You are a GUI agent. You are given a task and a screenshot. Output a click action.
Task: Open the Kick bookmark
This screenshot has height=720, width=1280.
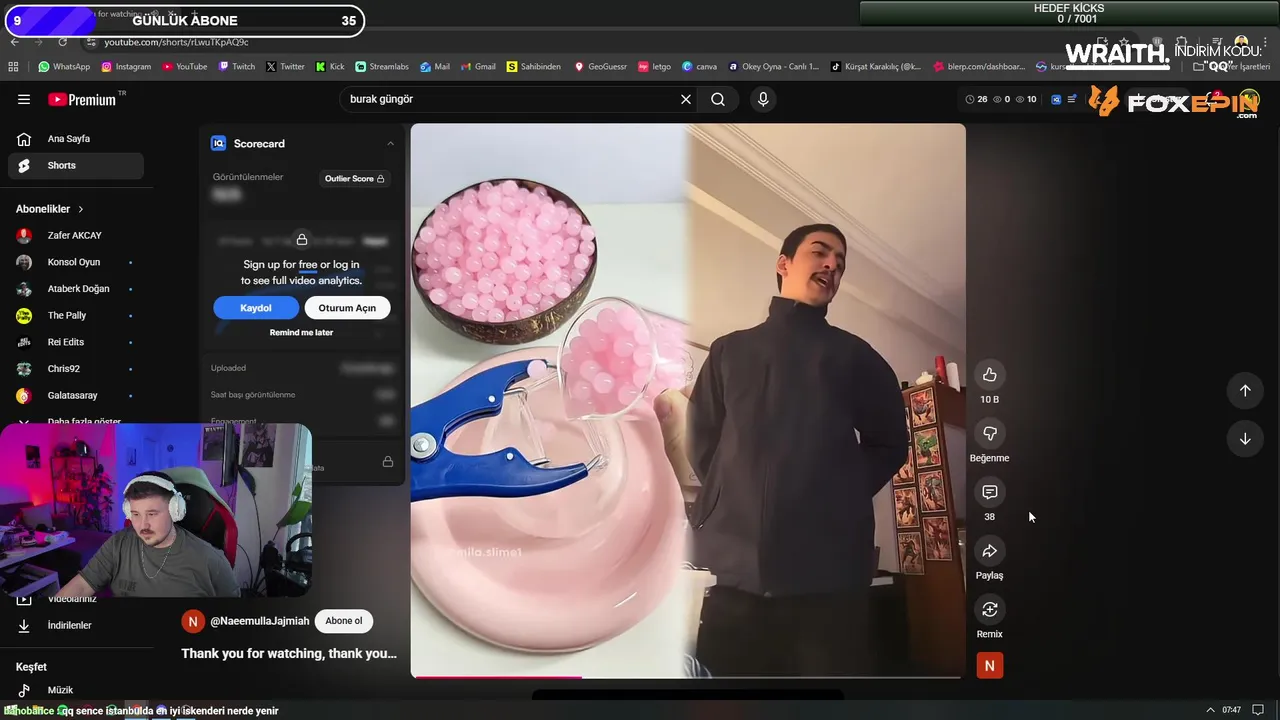(x=330, y=67)
